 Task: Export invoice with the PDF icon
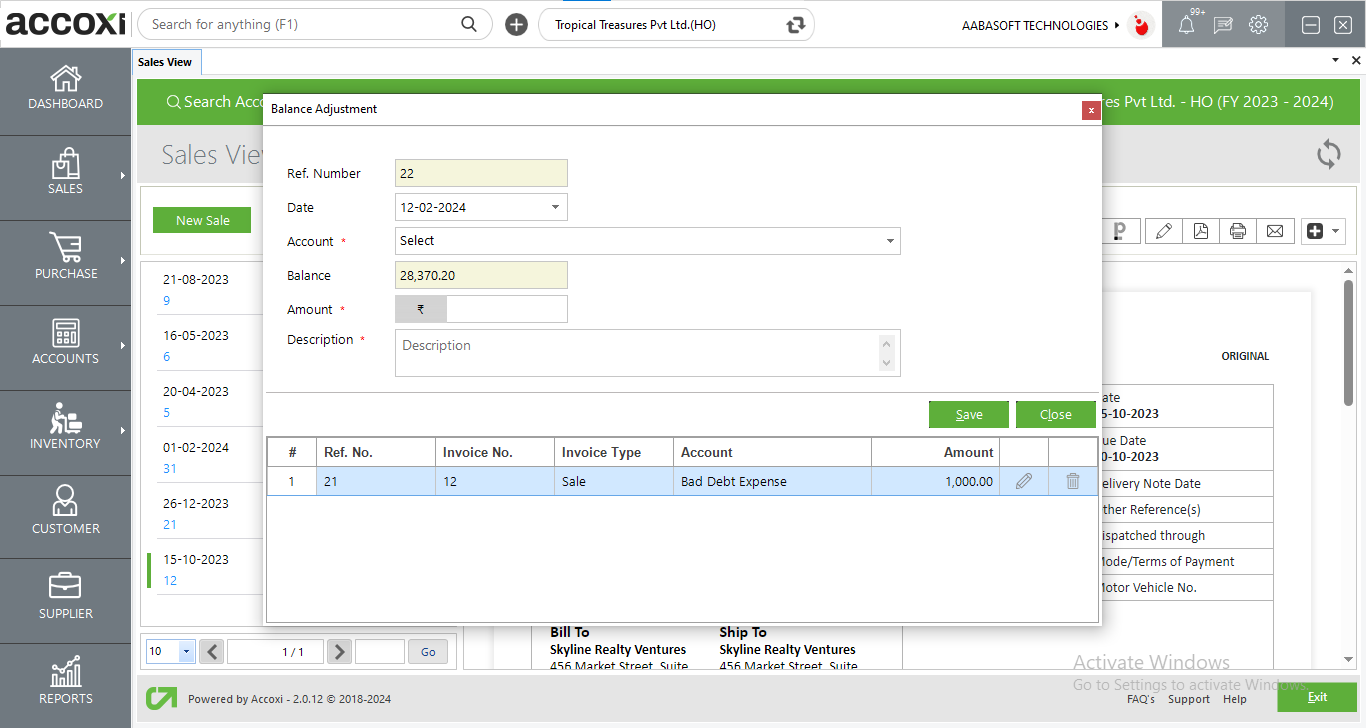pos(1201,231)
